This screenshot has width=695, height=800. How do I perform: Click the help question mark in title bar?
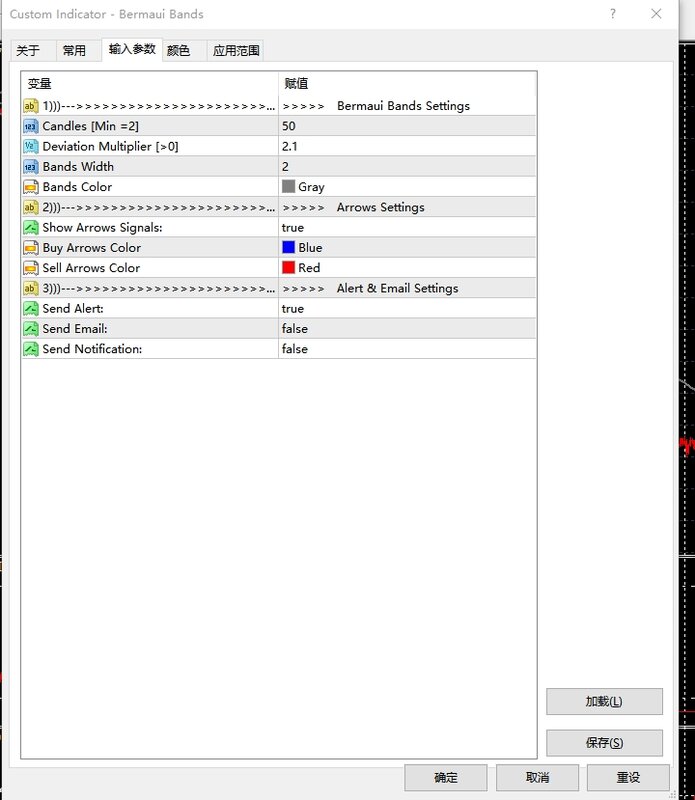(x=612, y=14)
